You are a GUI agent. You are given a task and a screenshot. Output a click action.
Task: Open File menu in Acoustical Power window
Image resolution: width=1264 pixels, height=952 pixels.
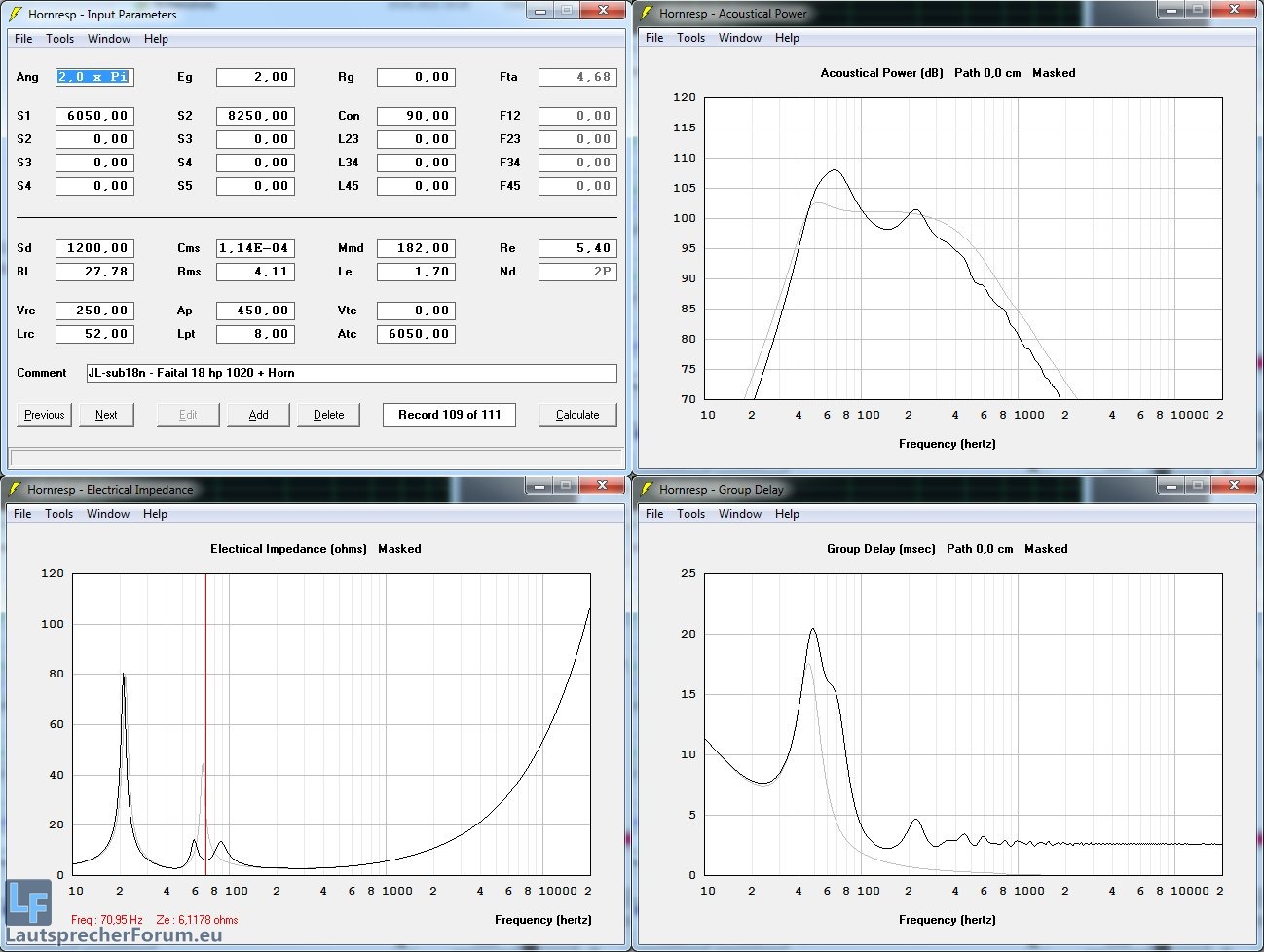click(654, 38)
